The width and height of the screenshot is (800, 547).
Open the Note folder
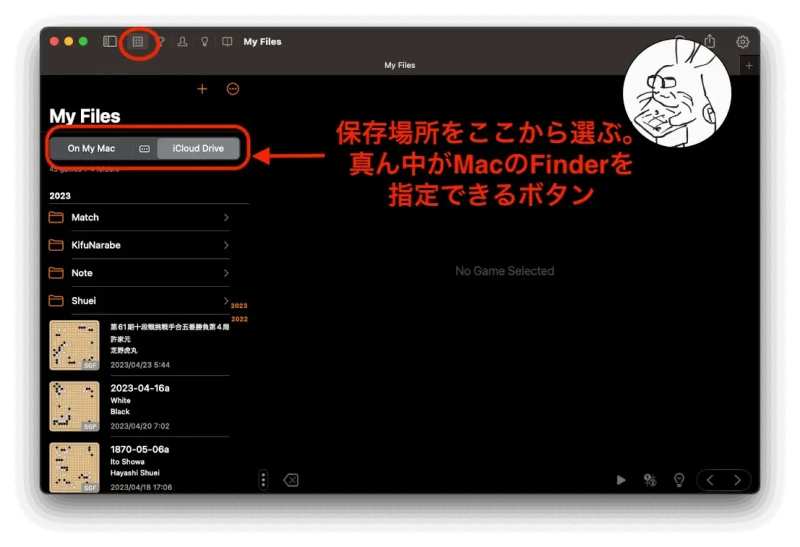tap(139, 273)
